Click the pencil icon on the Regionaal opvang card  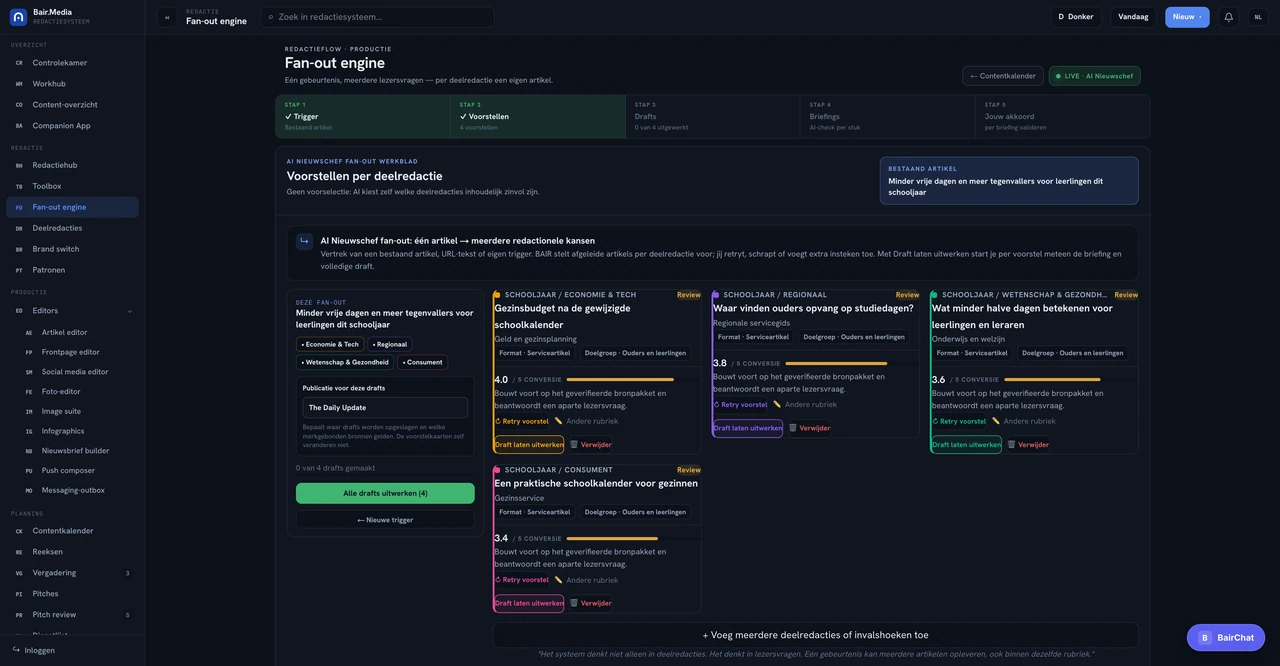click(x=777, y=405)
